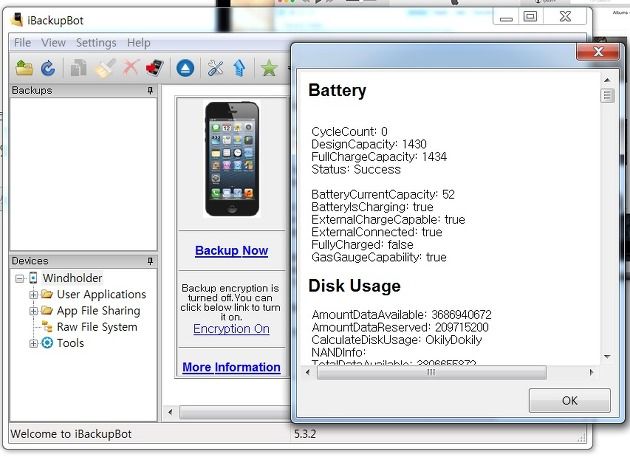
Task: Click the blue refresh arrow toolbar icon
Action: [x=48, y=68]
